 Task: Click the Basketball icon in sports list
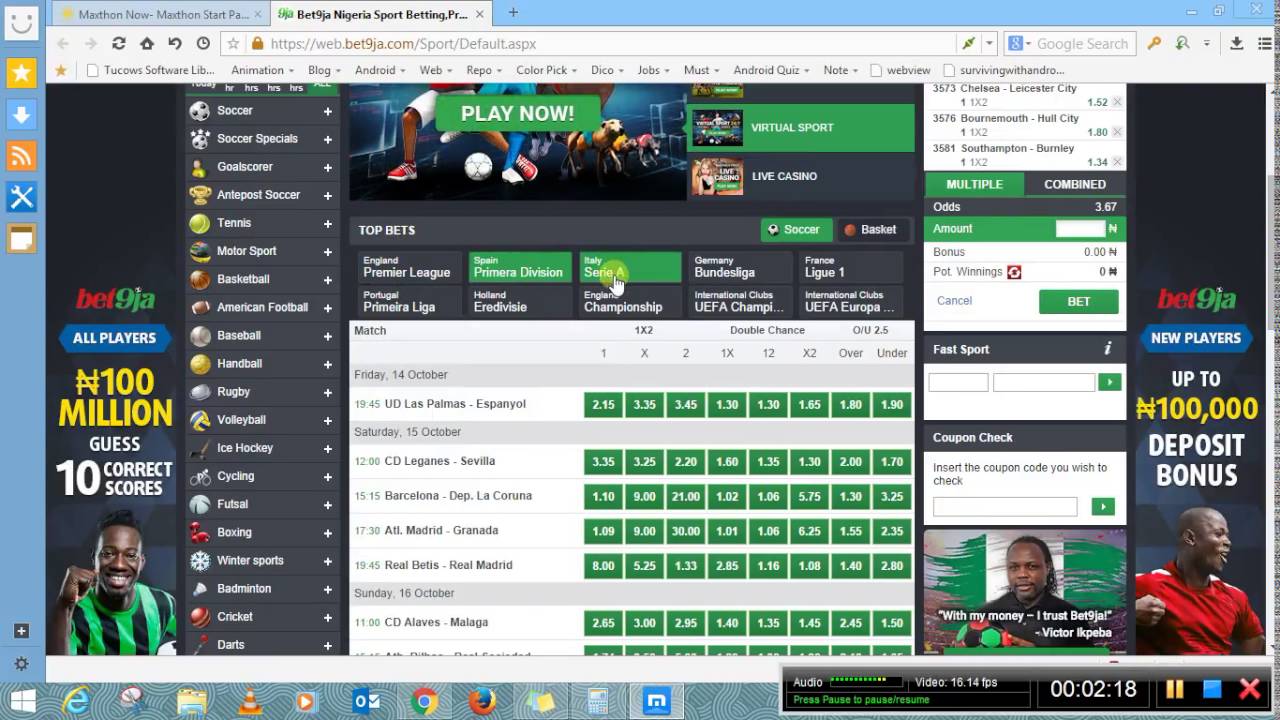pos(200,279)
